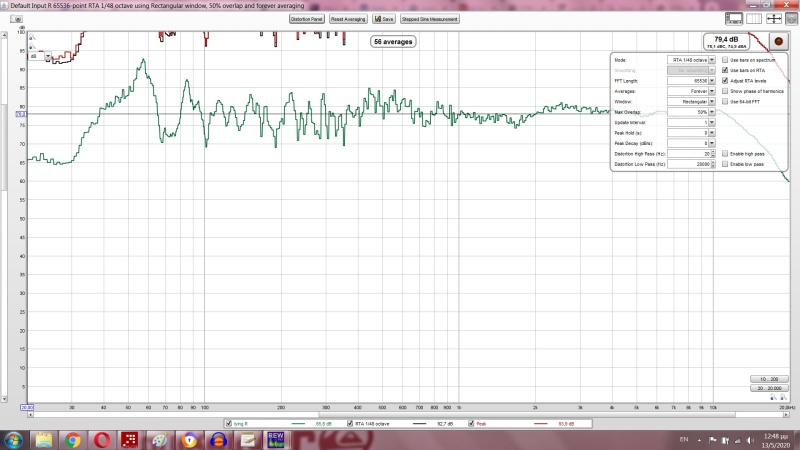Click the Save button with disk icon
The width and height of the screenshot is (800, 450).
pyautogui.click(x=383, y=19)
